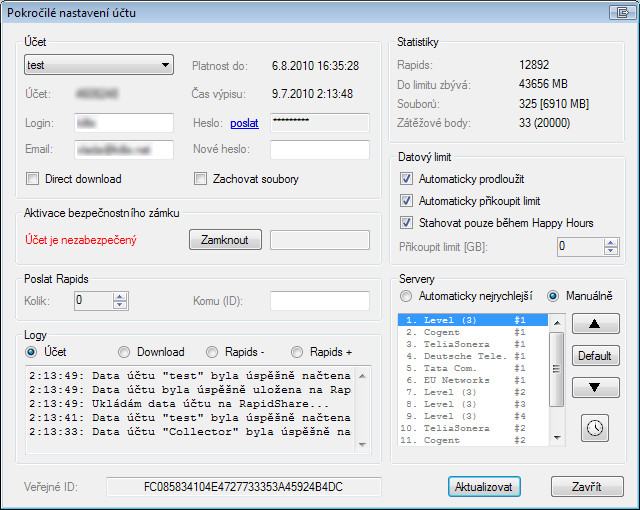Click the Kolik rapids number field
The width and height of the screenshot is (640, 510).
click(x=93, y=301)
